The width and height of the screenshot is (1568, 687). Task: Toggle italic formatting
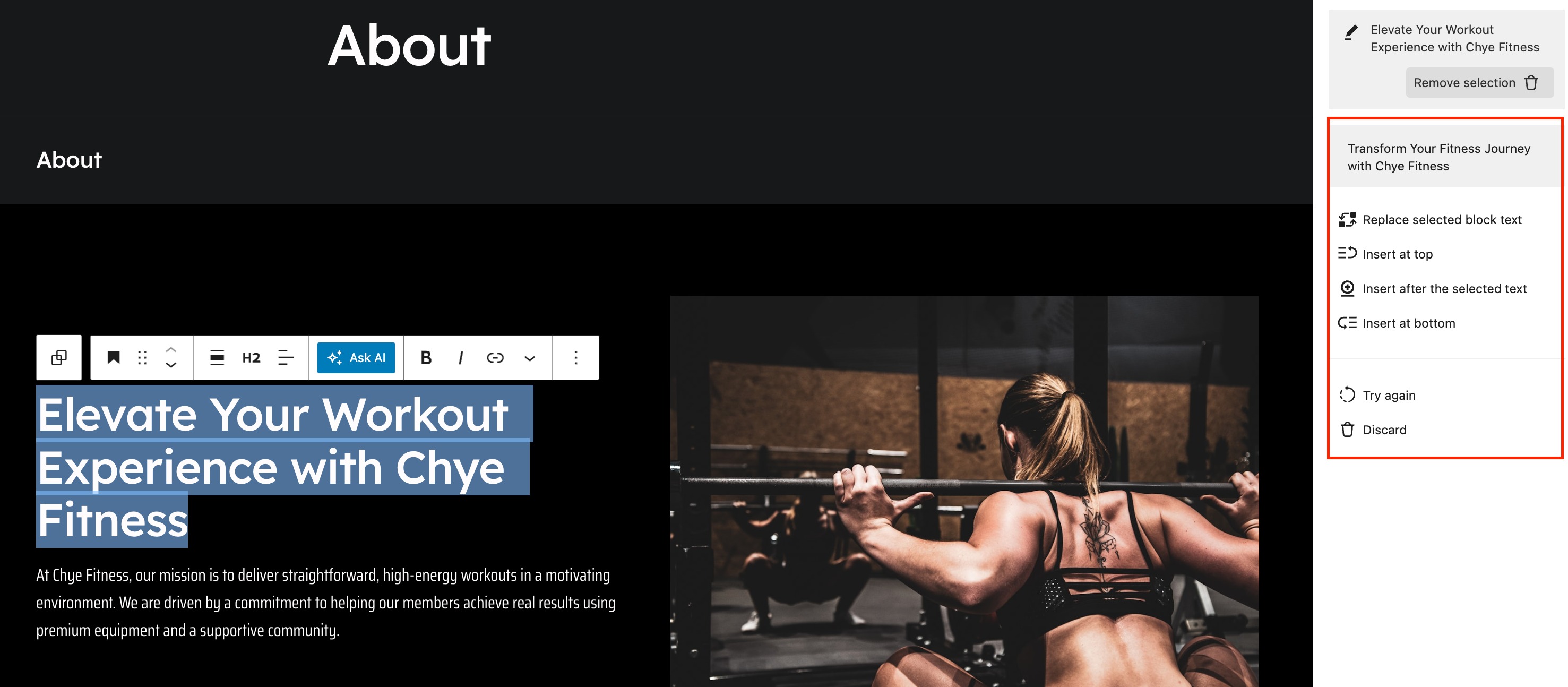tap(461, 357)
